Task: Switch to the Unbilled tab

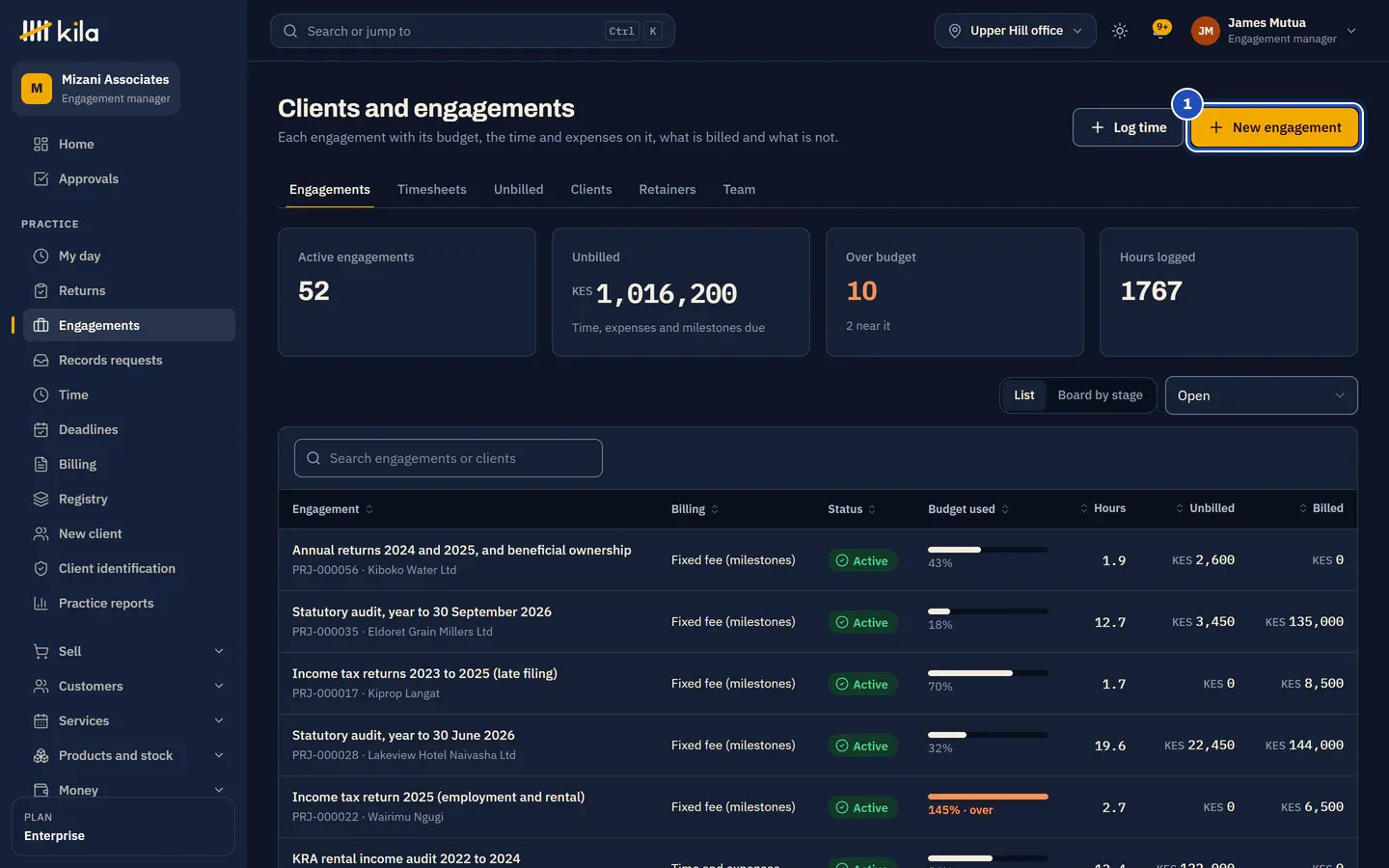Action: tap(519, 189)
